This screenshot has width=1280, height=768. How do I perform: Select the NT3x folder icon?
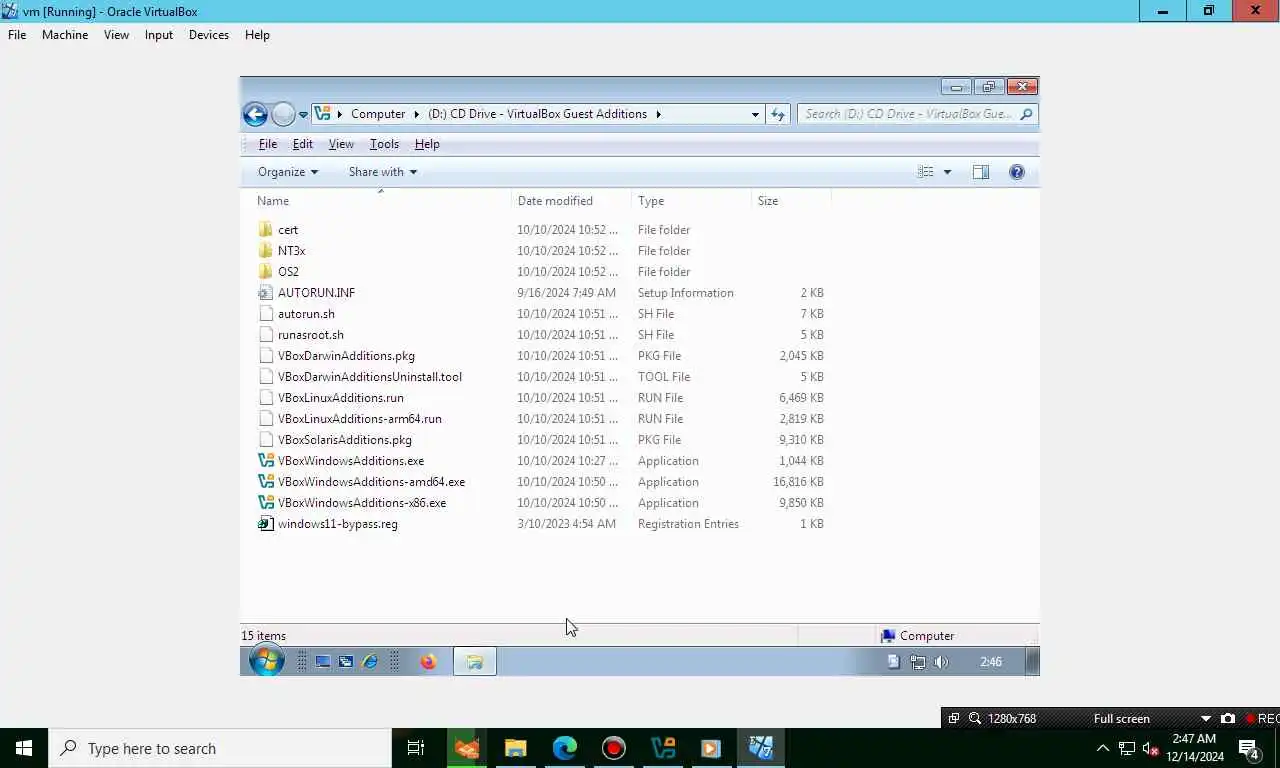[265, 251]
